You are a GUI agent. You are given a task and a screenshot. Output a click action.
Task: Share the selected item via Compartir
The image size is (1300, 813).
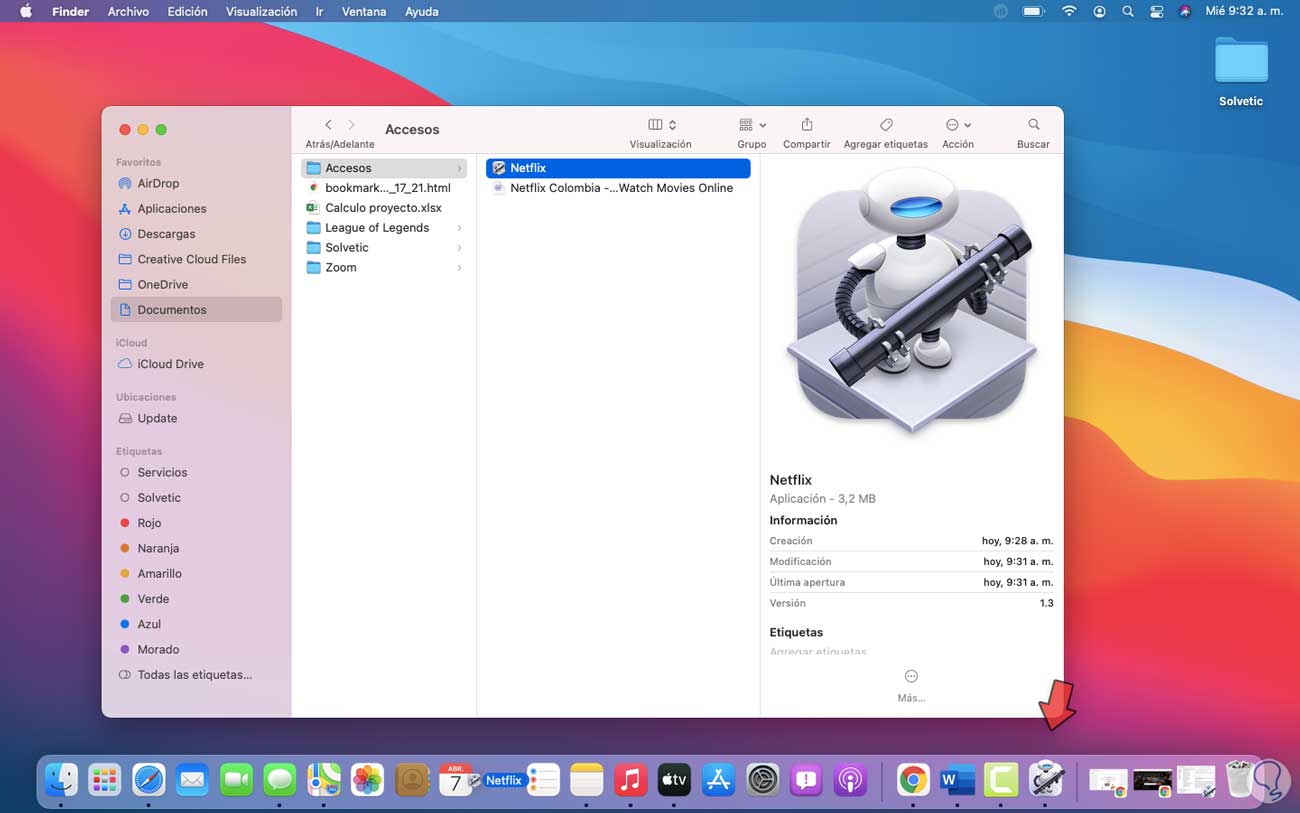807,125
